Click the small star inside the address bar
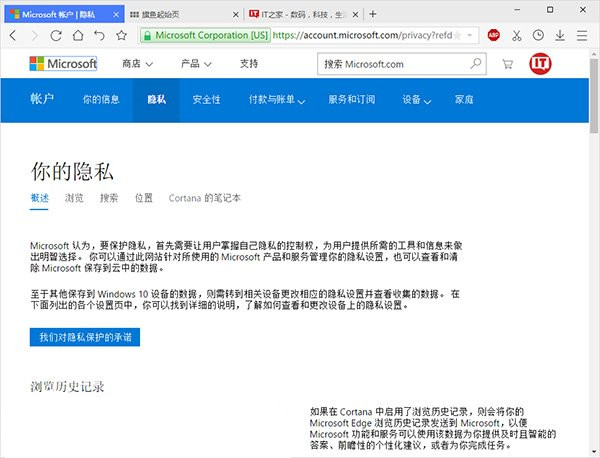 (x=457, y=36)
